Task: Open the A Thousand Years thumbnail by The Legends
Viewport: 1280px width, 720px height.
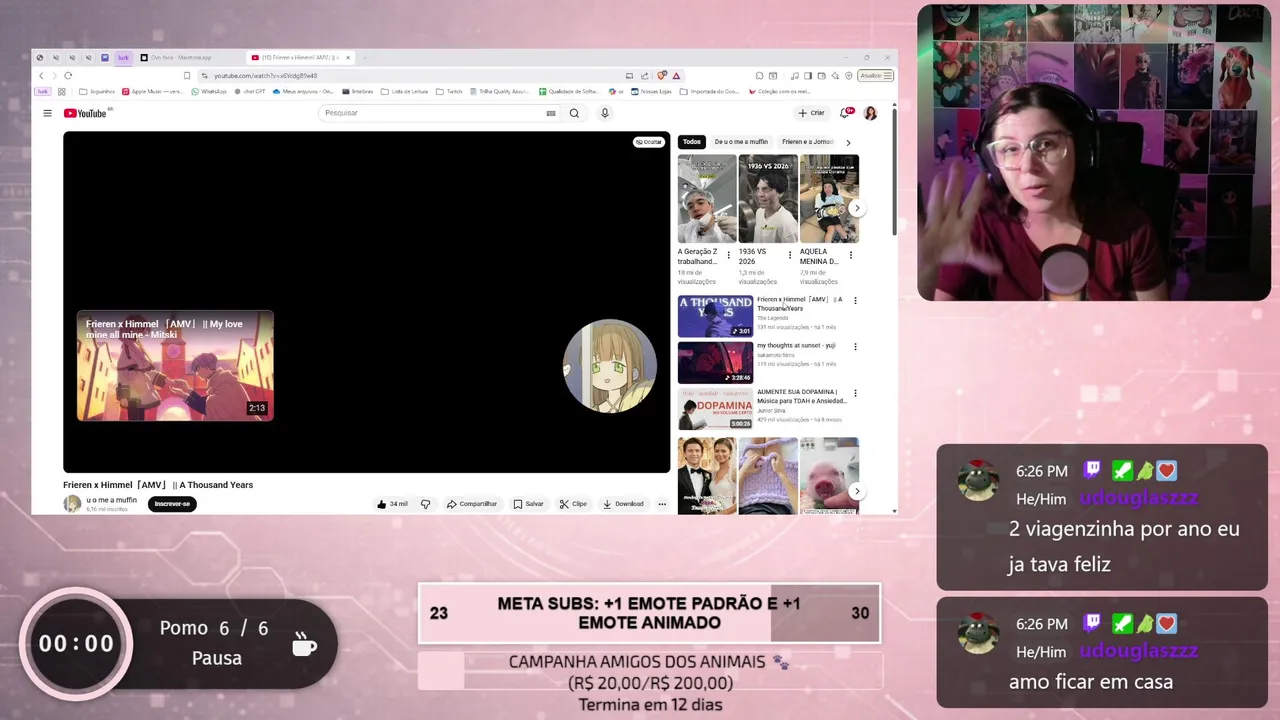Action: click(x=715, y=316)
